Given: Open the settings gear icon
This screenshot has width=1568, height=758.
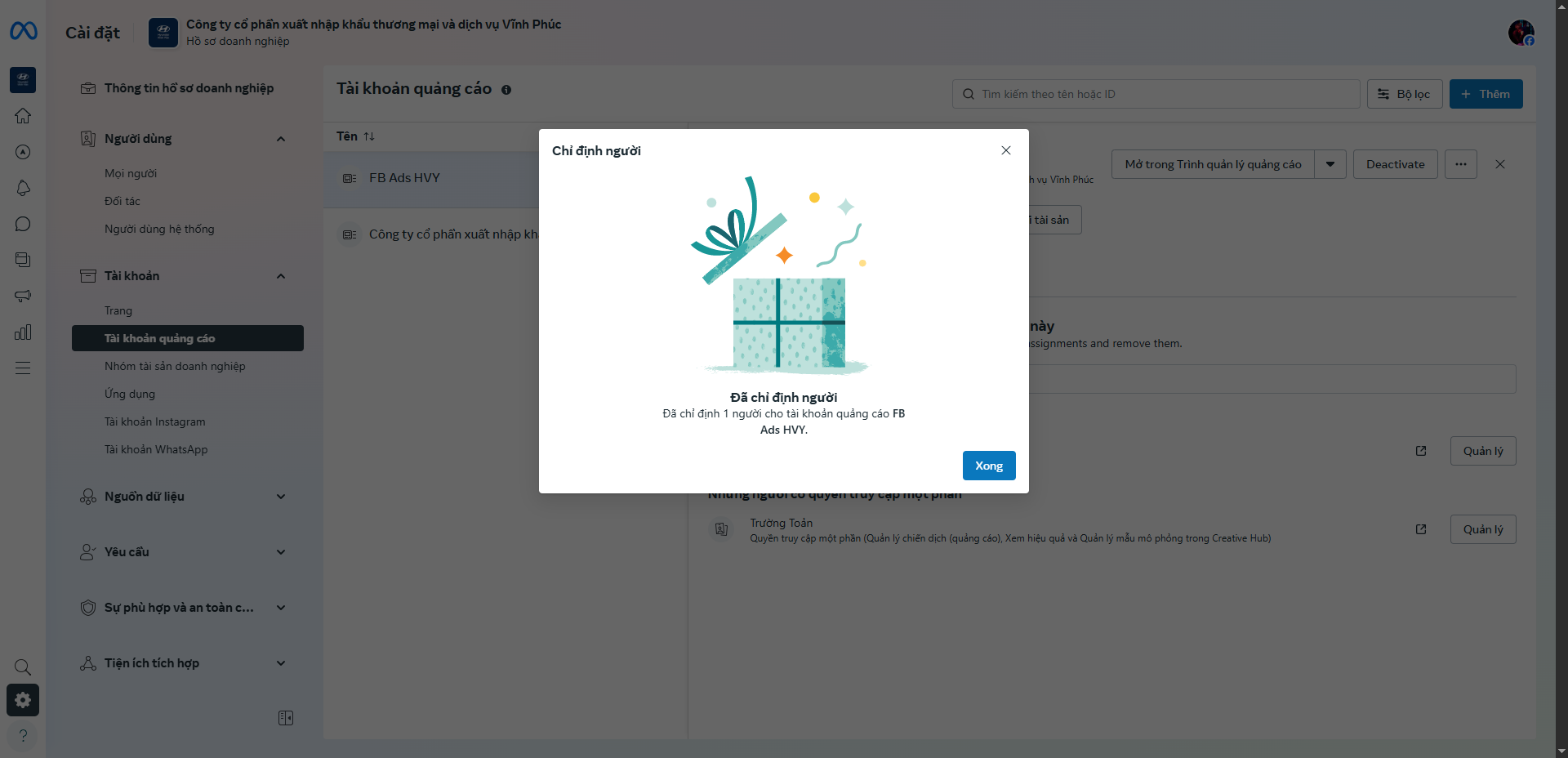Looking at the screenshot, I should (23, 700).
